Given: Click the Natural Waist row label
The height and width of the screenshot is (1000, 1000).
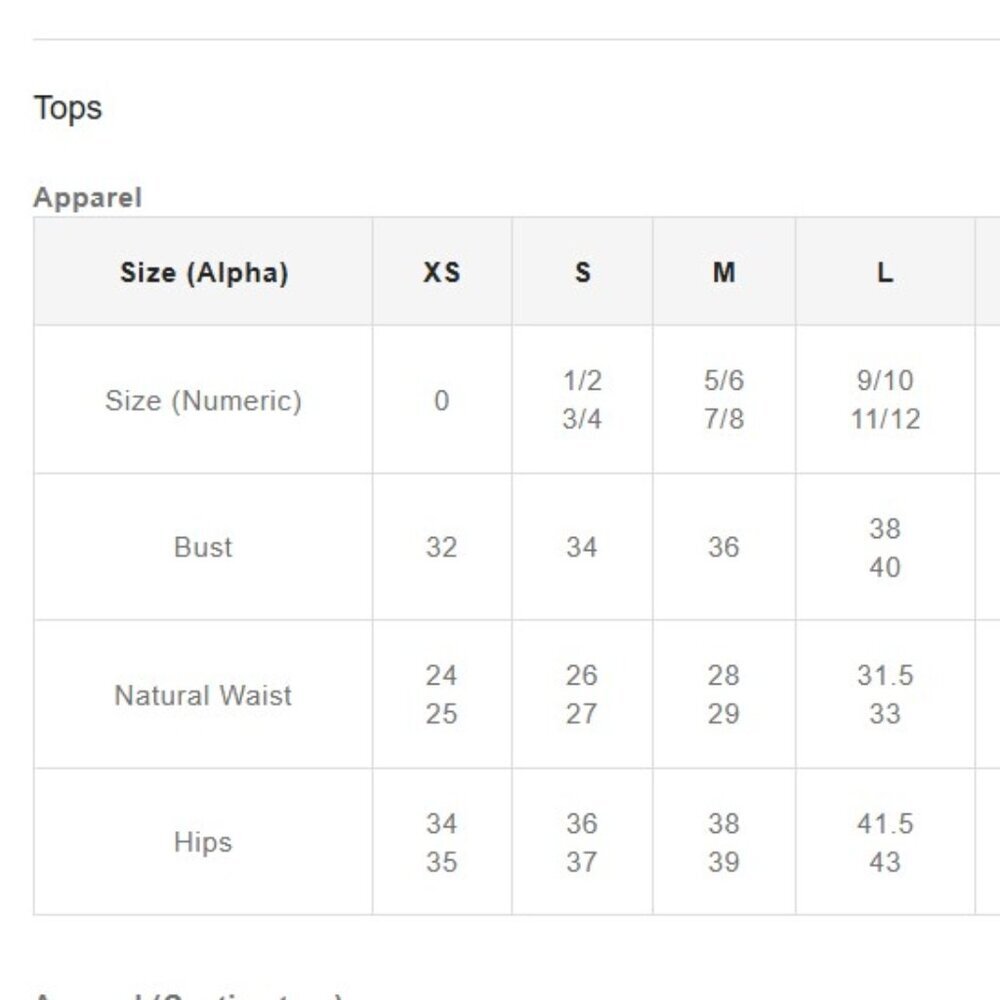Looking at the screenshot, I should point(203,695).
